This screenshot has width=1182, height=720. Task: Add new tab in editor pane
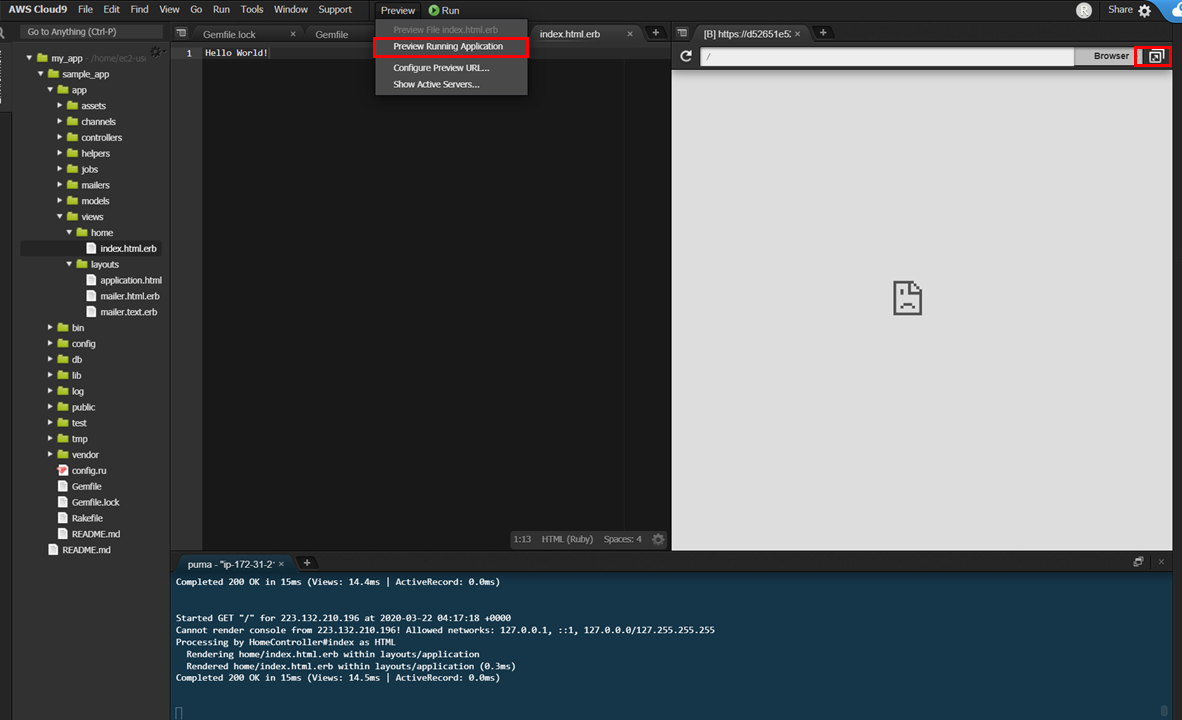tap(655, 32)
